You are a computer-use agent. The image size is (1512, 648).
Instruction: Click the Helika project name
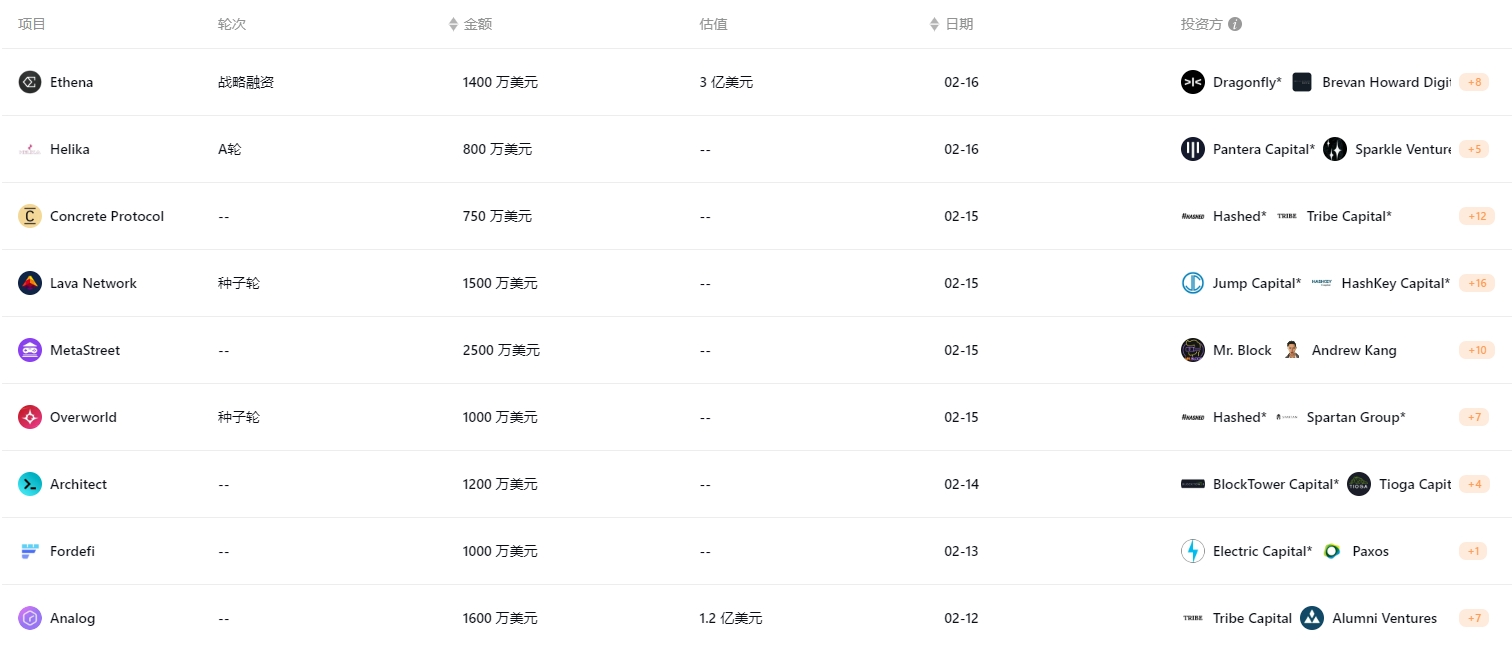coord(70,149)
